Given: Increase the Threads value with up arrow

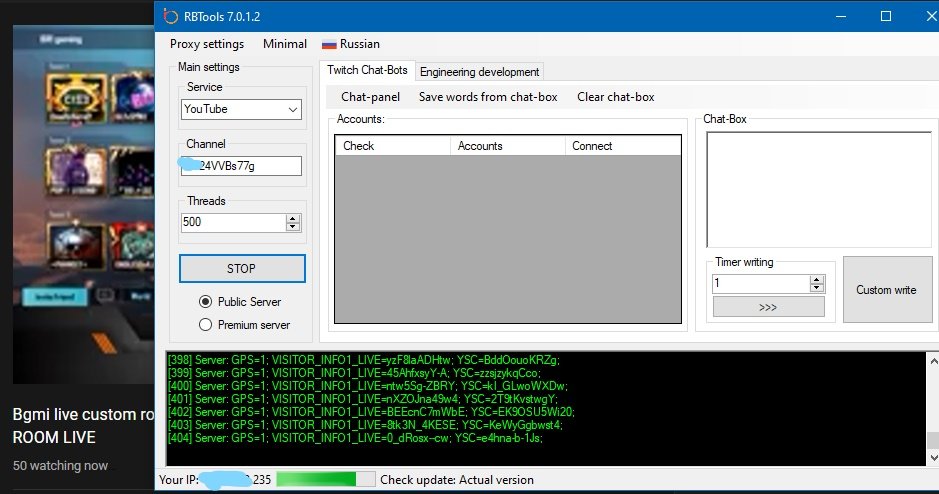Looking at the screenshot, I should (x=293, y=218).
